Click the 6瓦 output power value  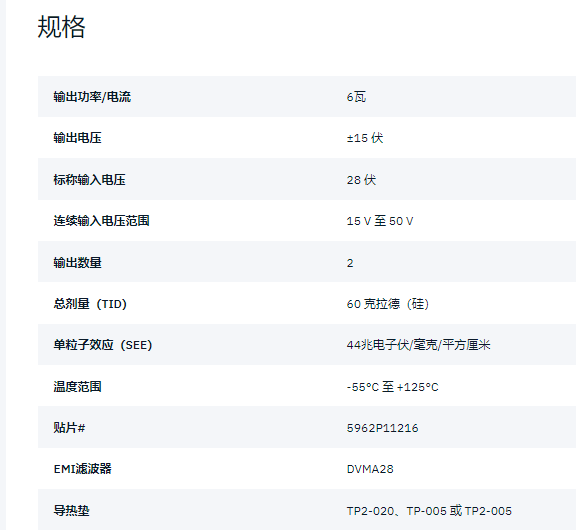point(356,97)
